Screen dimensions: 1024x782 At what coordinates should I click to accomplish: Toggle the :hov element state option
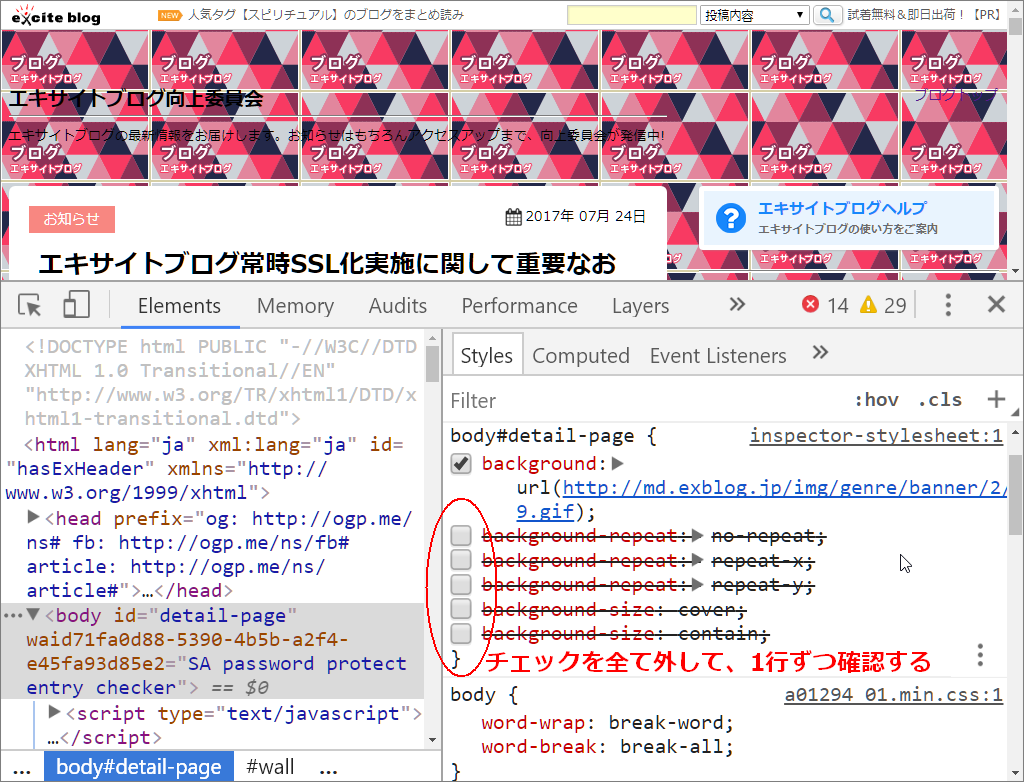point(876,400)
